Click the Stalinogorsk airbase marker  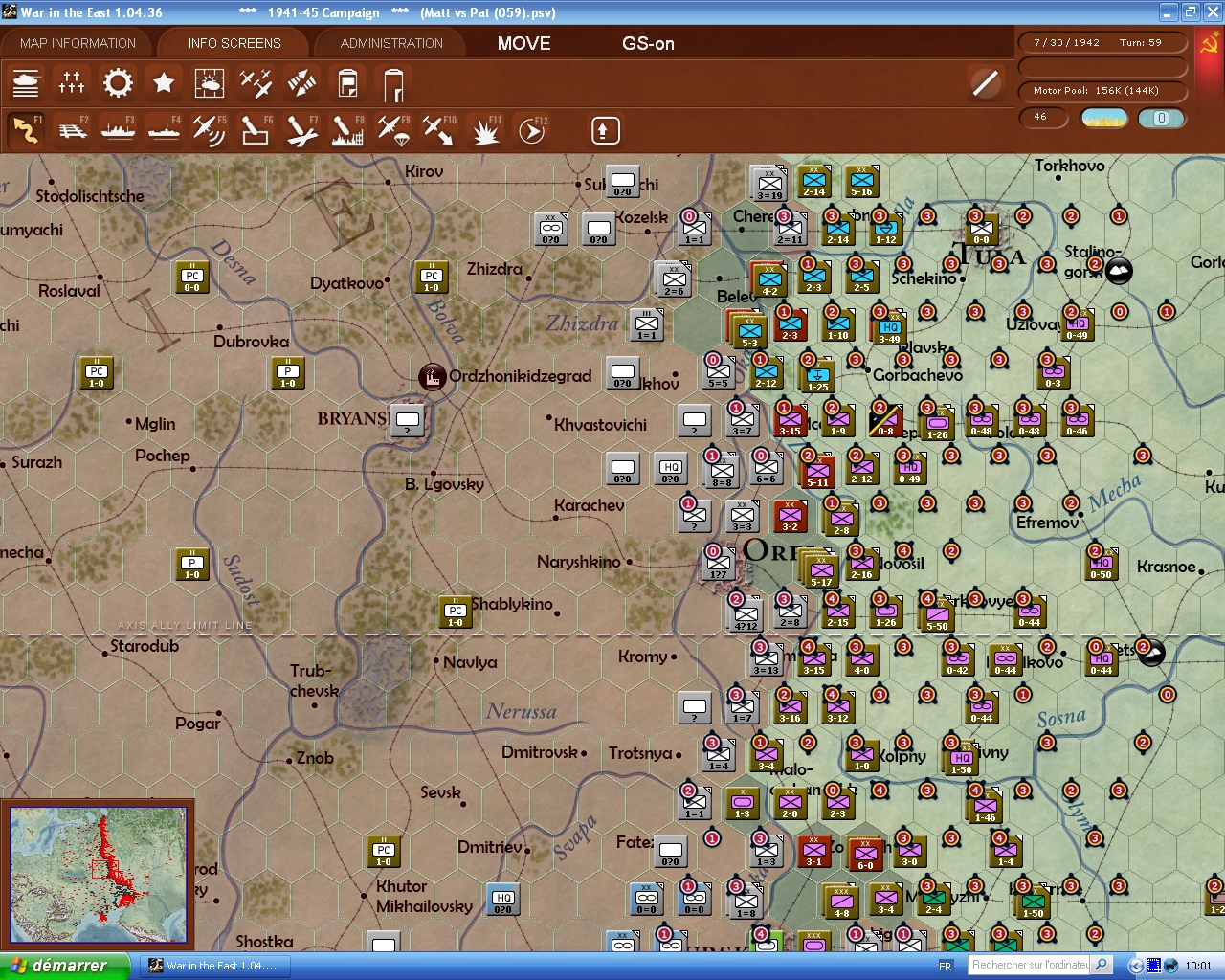click(1119, 273)
